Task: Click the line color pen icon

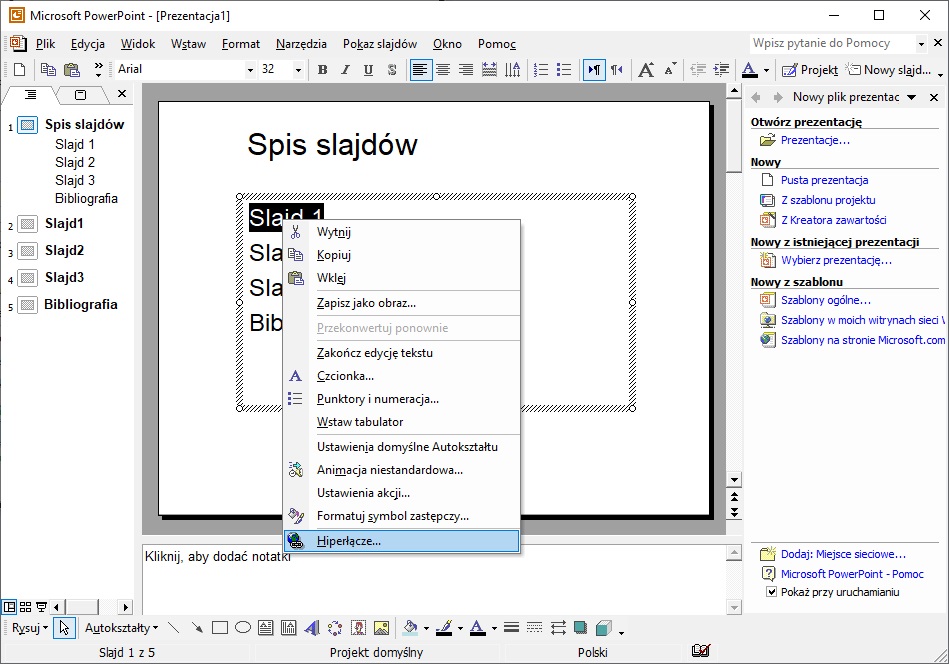Action: [445, 628]
